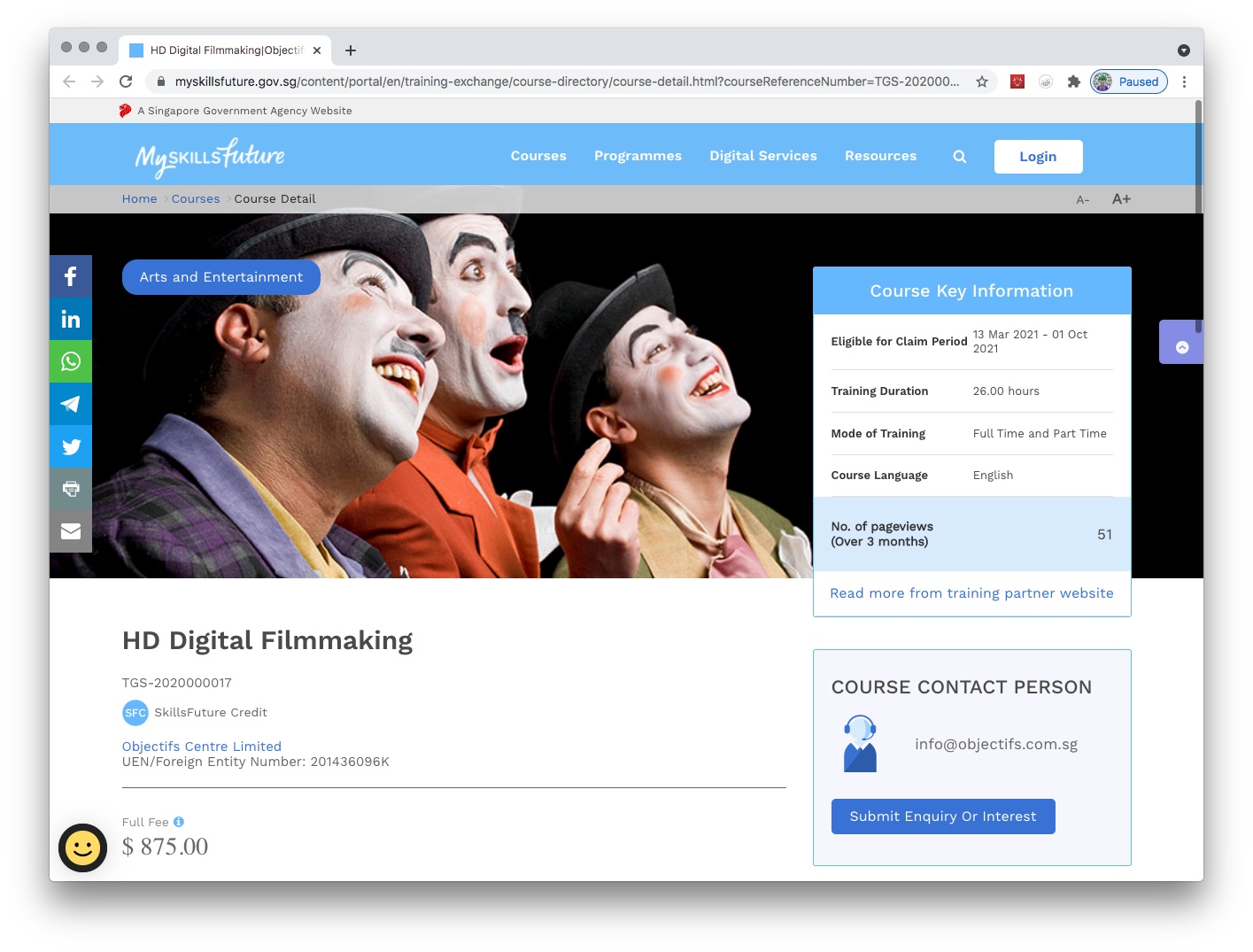
Task: Share course on Facebook via sidebar icon
Action: pos(71,276)
